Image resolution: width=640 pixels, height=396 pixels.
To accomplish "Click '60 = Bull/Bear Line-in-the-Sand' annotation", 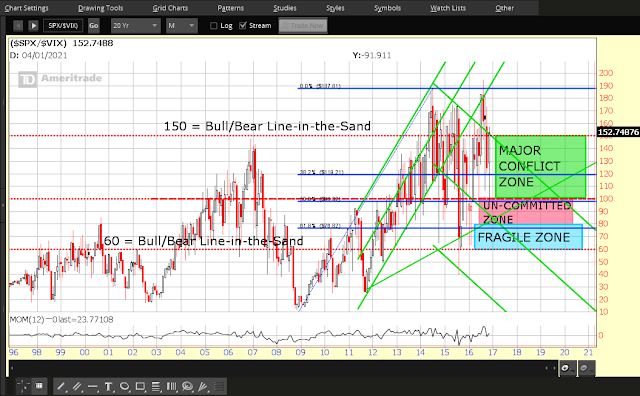I will coord(203,241).
